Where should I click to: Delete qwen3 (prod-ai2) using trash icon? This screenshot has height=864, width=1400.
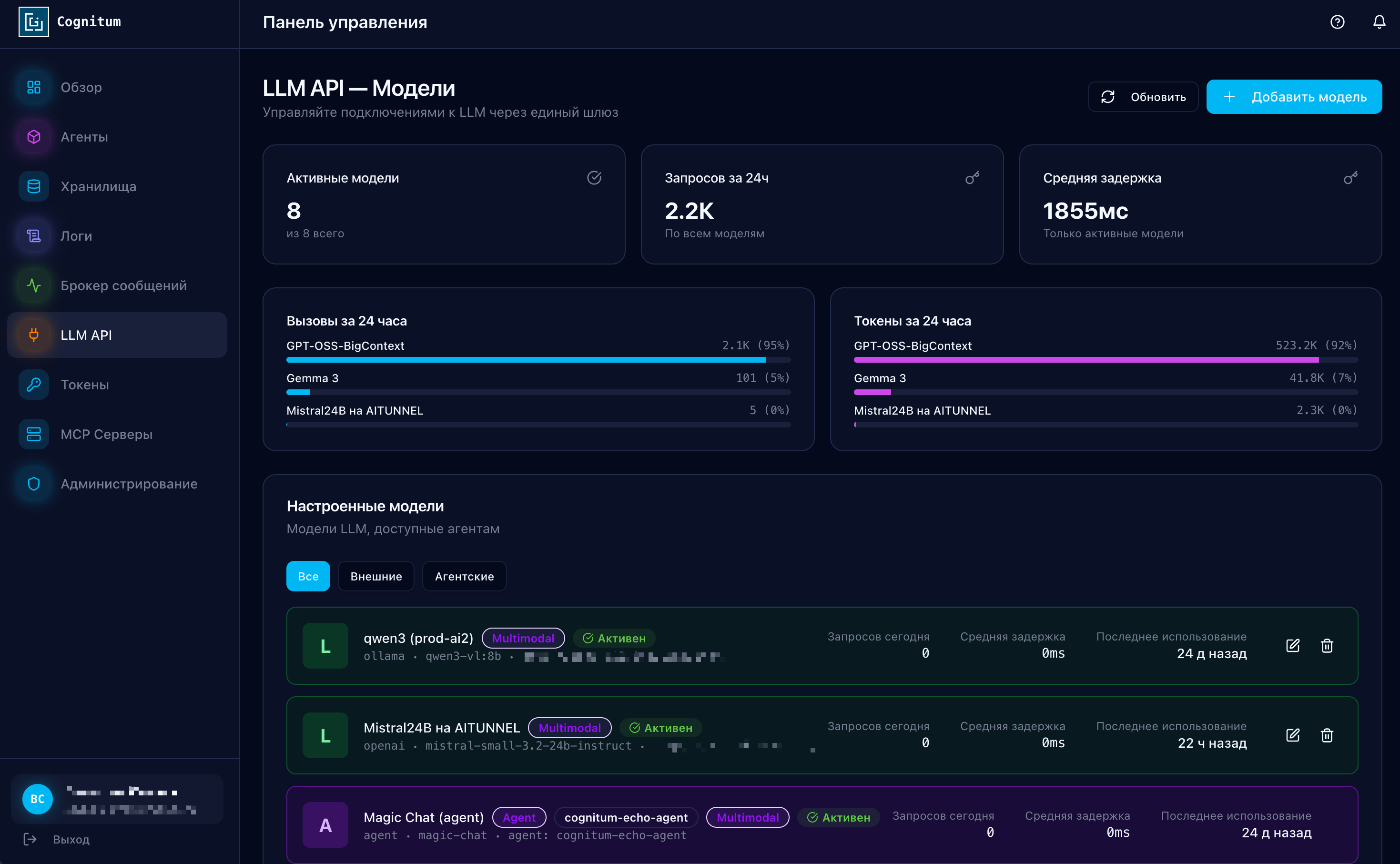[x=1326, y=646]
